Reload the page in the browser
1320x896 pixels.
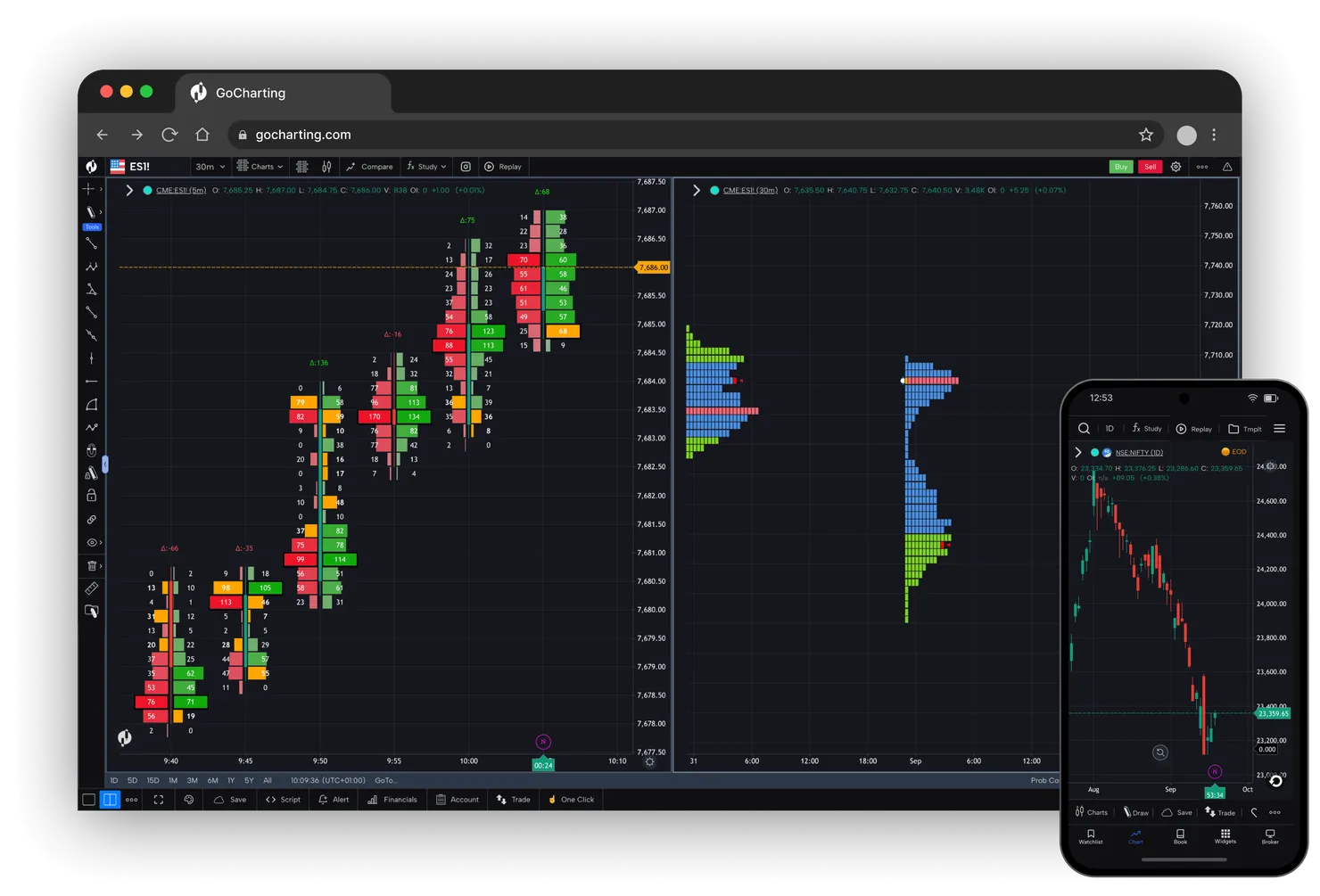tap(169, 135)
